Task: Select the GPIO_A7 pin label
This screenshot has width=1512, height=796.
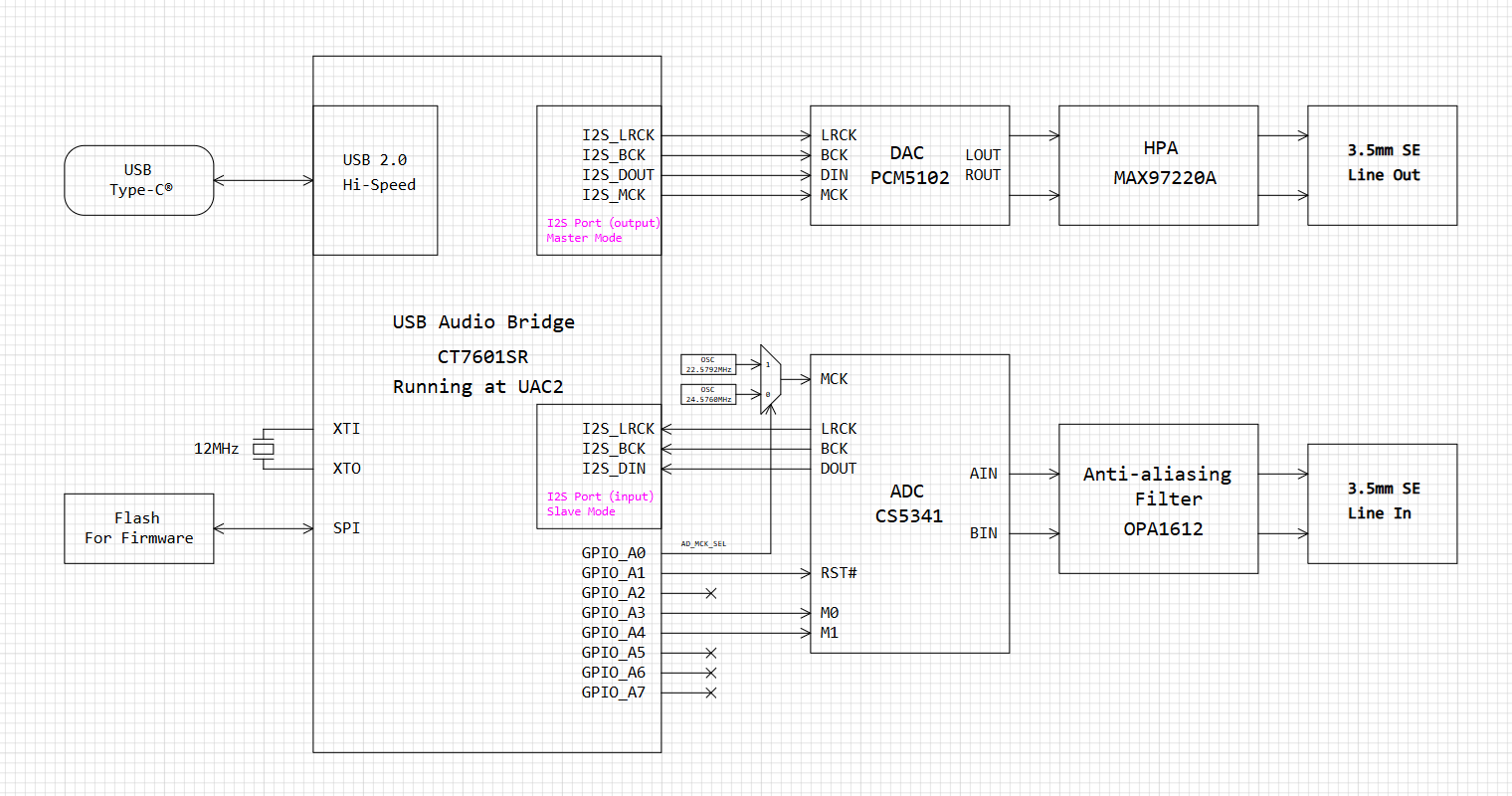Action: (x=614, y=693)
